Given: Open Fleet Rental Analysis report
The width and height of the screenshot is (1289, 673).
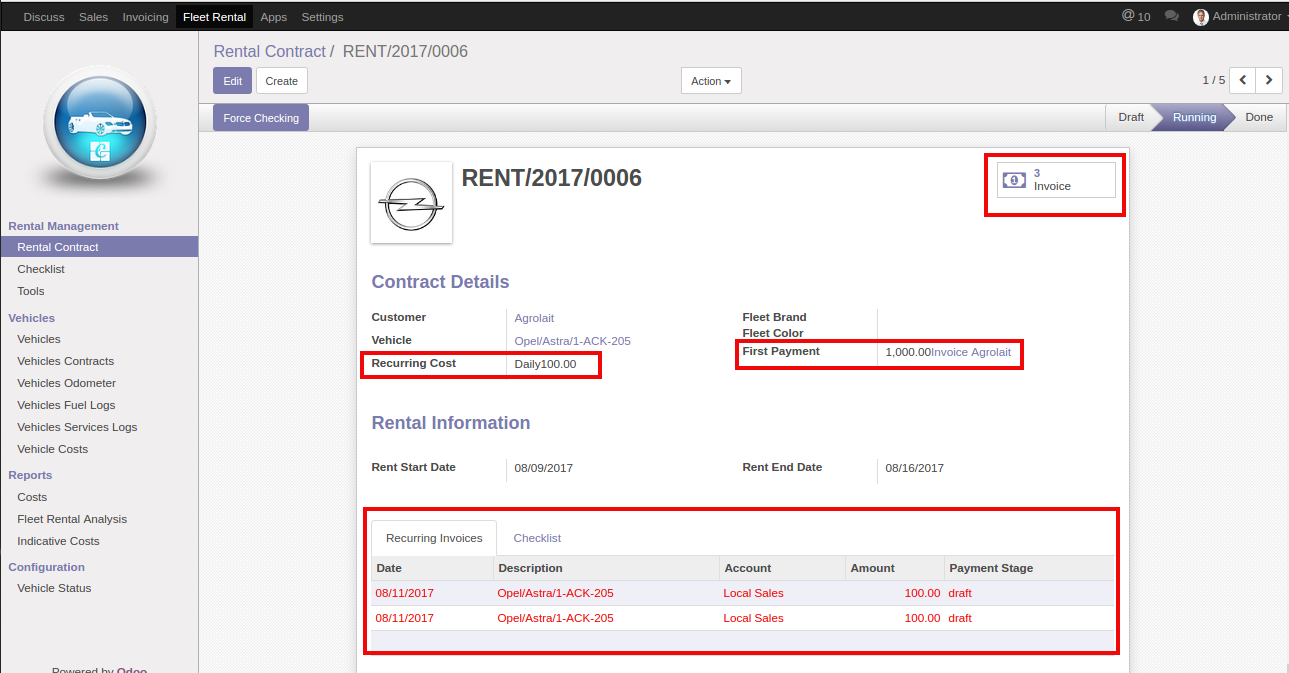Looking at the screenshot, I should point(72,519).
